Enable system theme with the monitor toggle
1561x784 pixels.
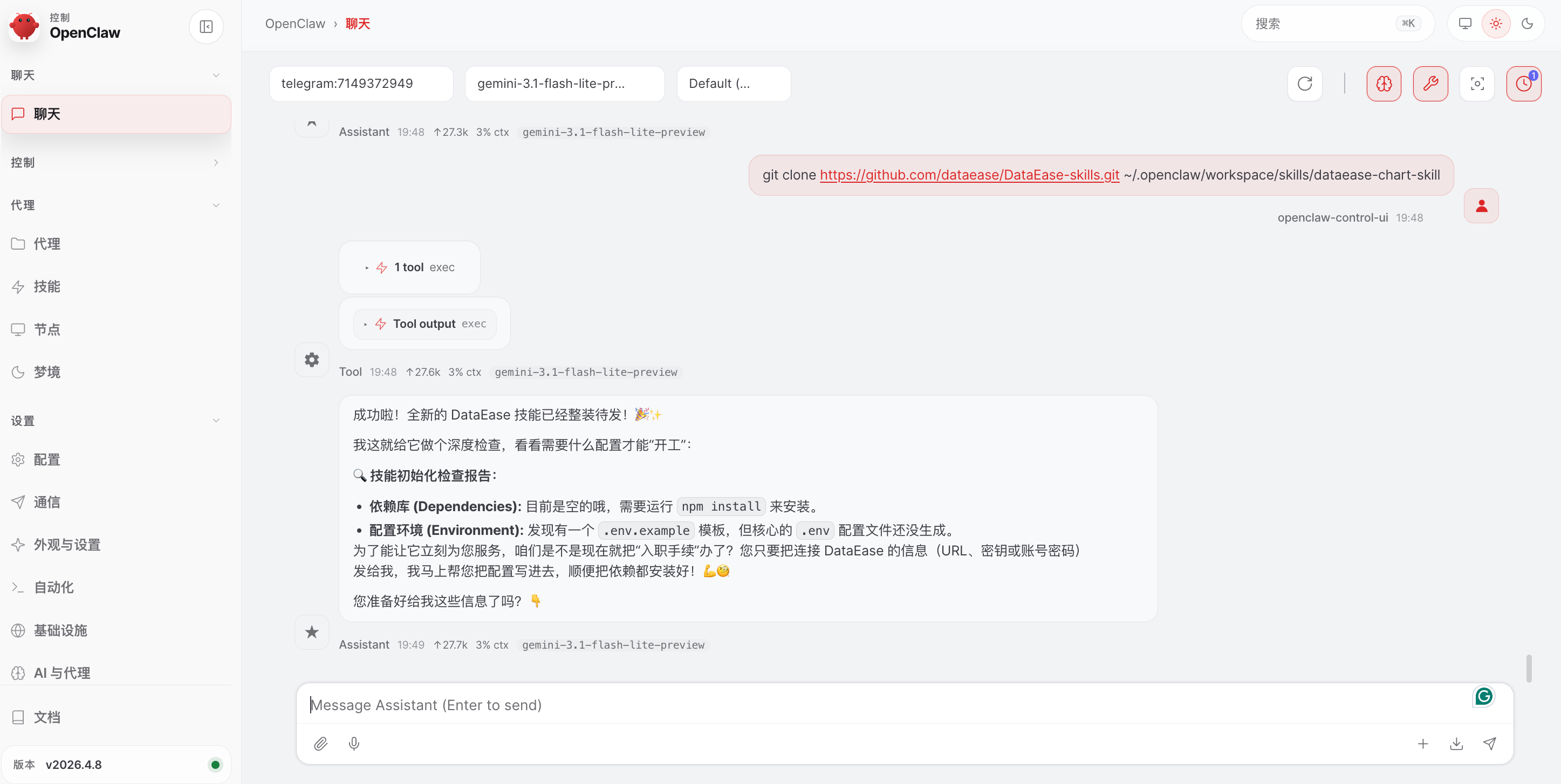coord(1465,24)
